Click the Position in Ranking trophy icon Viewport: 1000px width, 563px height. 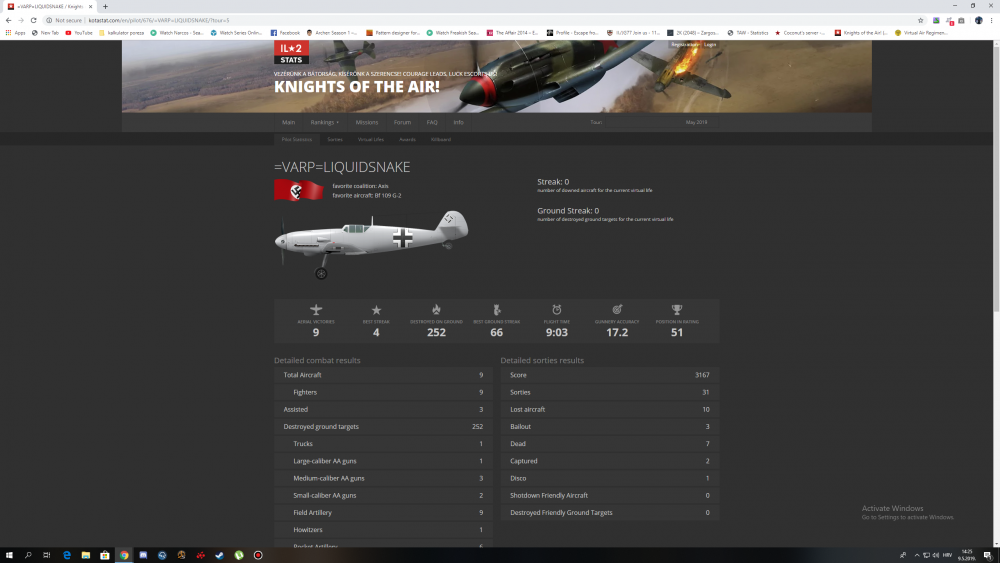pyautogui.click(x=677, y=309)
